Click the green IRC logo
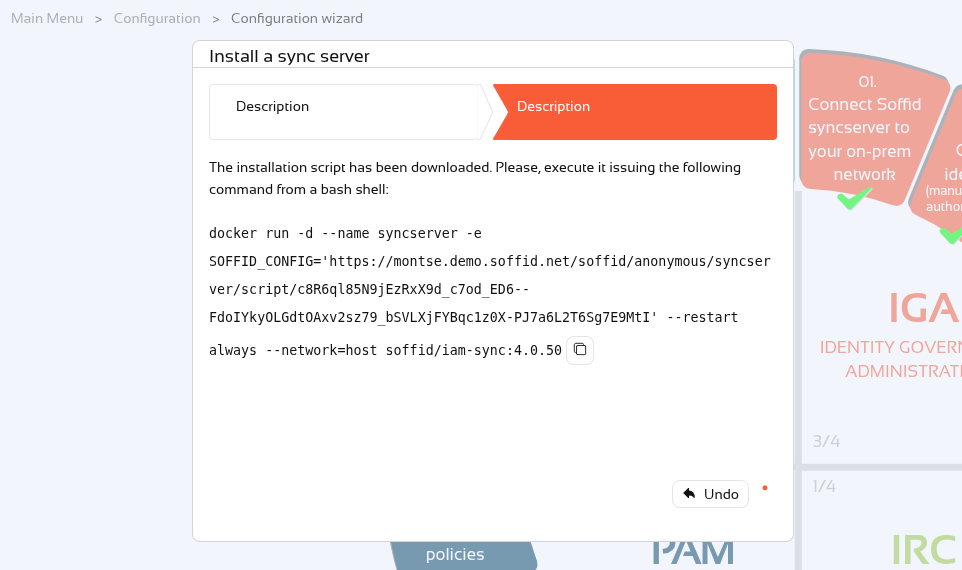 924,549
